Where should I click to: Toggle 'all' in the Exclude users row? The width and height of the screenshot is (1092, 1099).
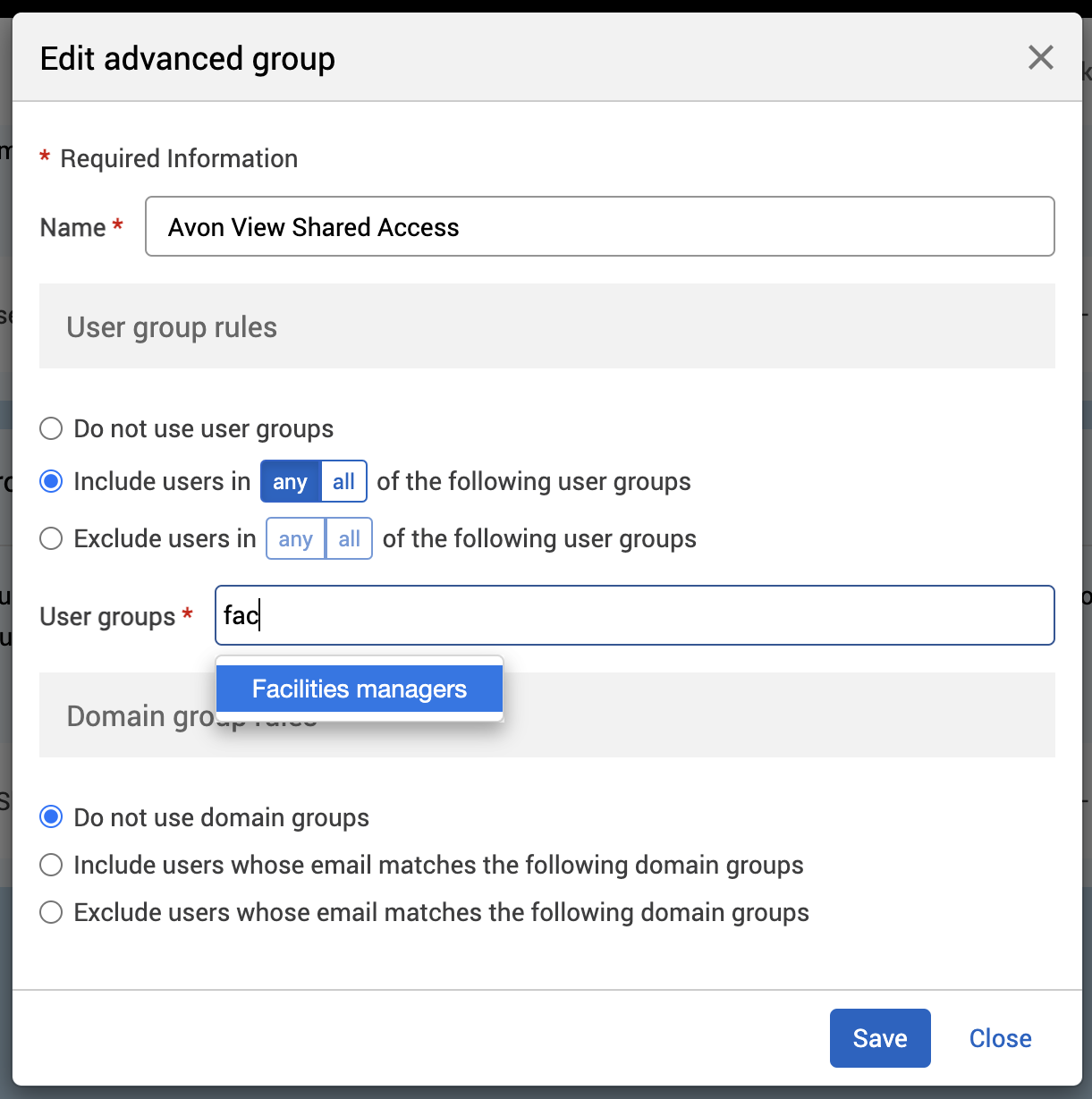point(350,539)
